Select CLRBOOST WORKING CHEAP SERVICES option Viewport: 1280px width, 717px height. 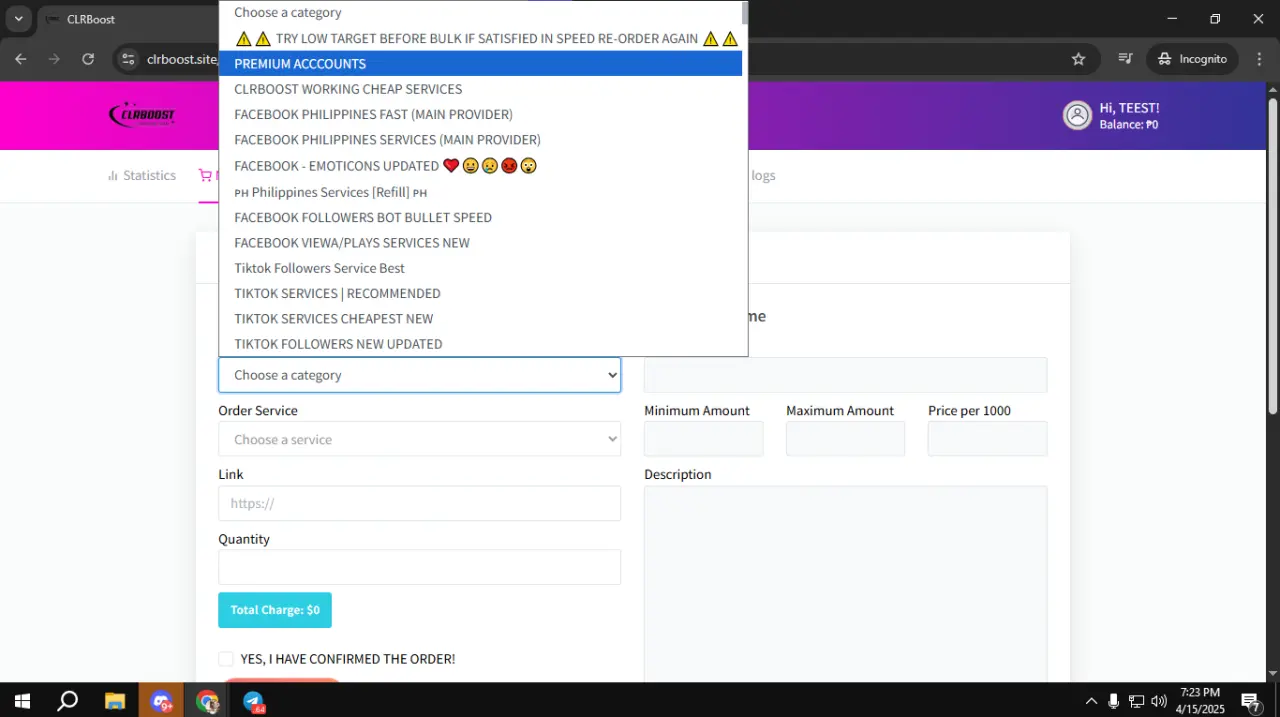tap(481, 89)
